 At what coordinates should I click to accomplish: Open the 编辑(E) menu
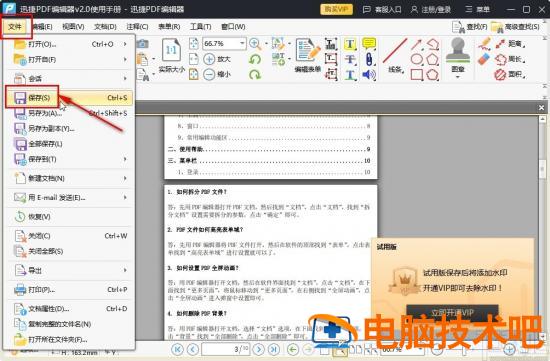tap(42, 27)
